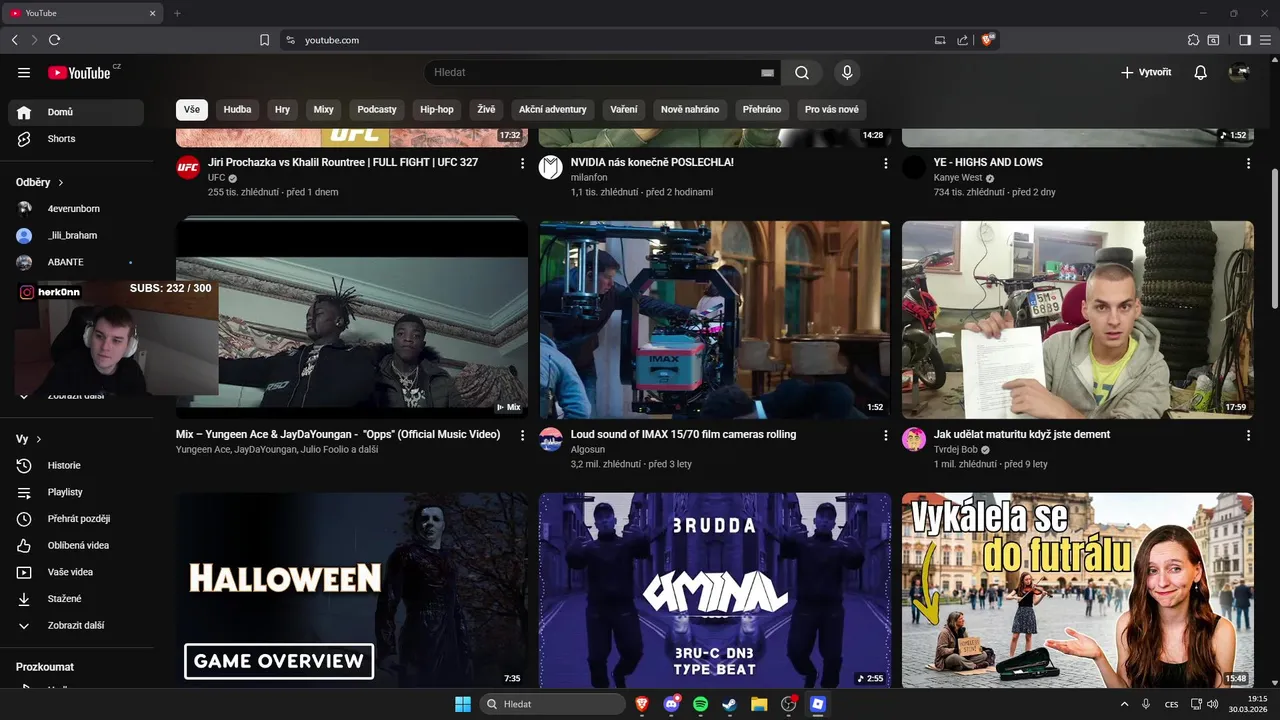Click the search magnifier button
The width and height of the screenshot is (1280, 720).
point(802,72)
